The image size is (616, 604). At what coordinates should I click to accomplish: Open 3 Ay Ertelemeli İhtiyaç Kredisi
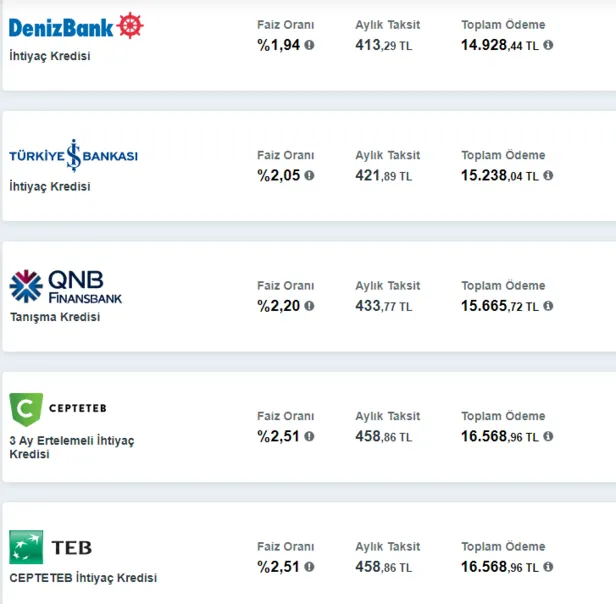point(71,447)
